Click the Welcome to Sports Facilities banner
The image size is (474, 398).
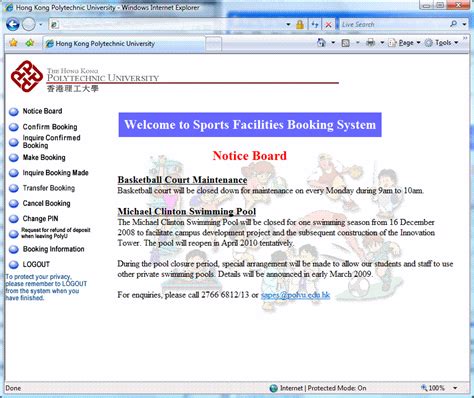pos(250,125)
